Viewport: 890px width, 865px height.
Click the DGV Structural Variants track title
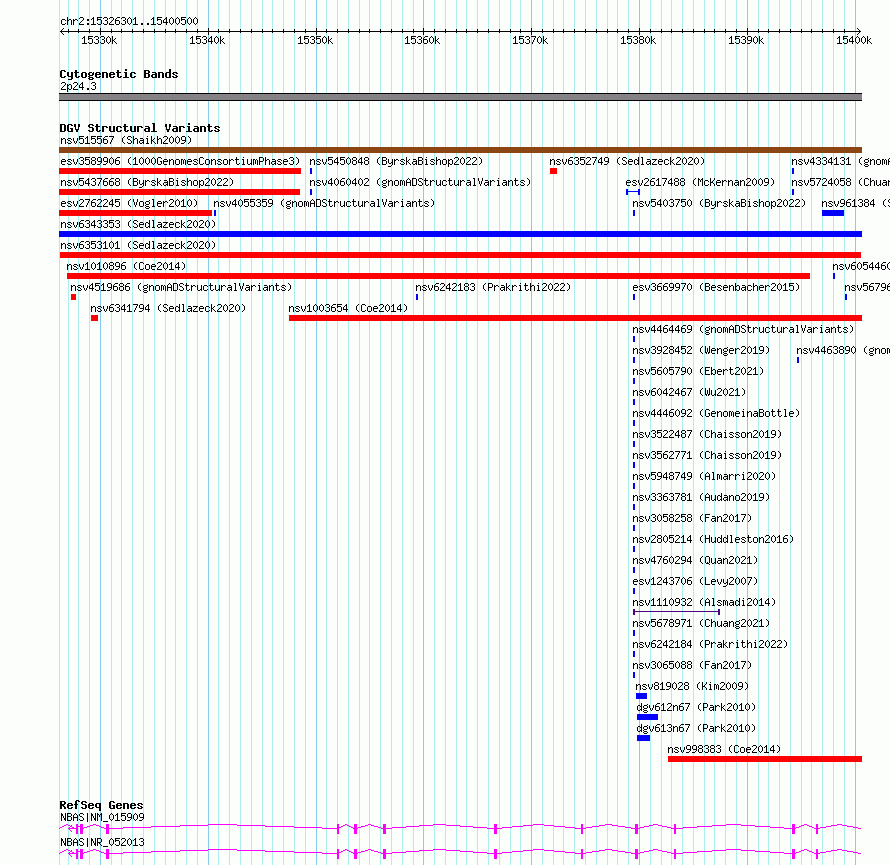(140, 128)
